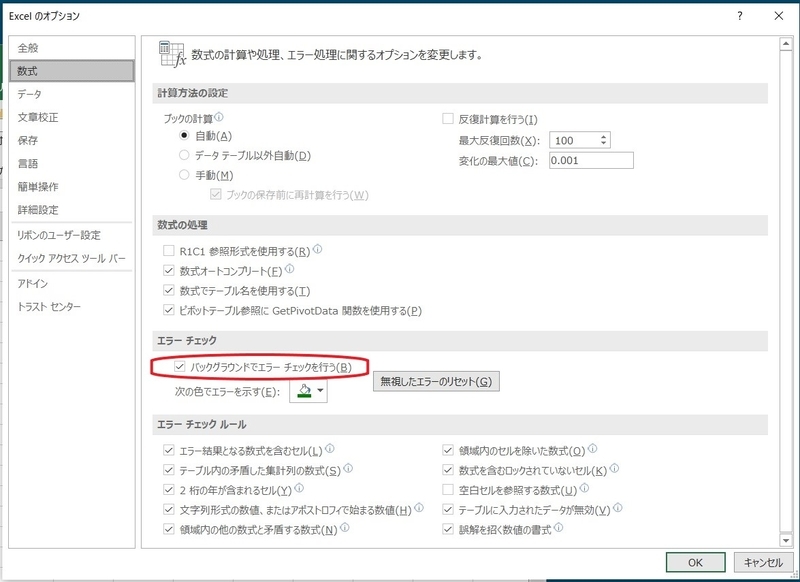
Task: Enable 反復計算を行う checkbox
Action: coord(448,119)
